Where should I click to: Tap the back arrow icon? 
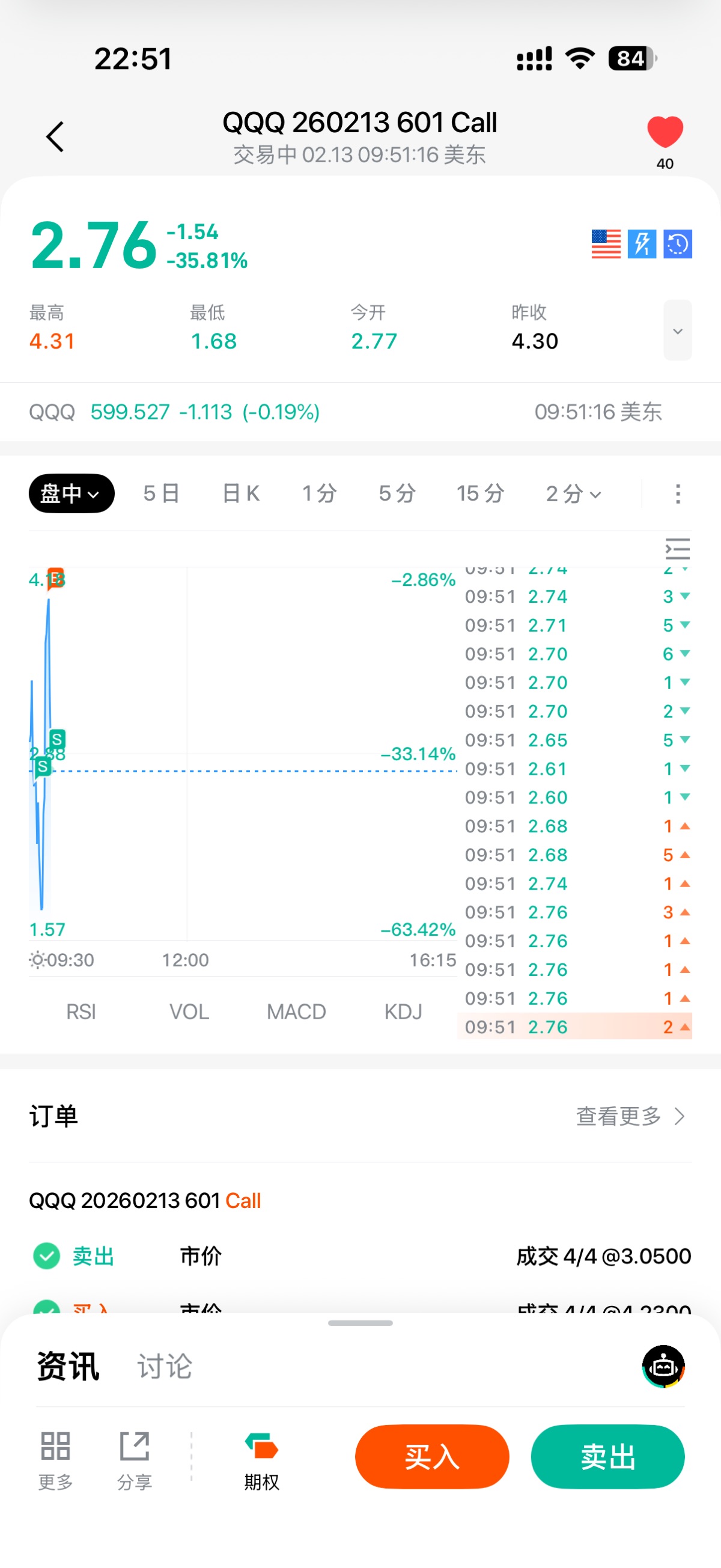[55, 136]
